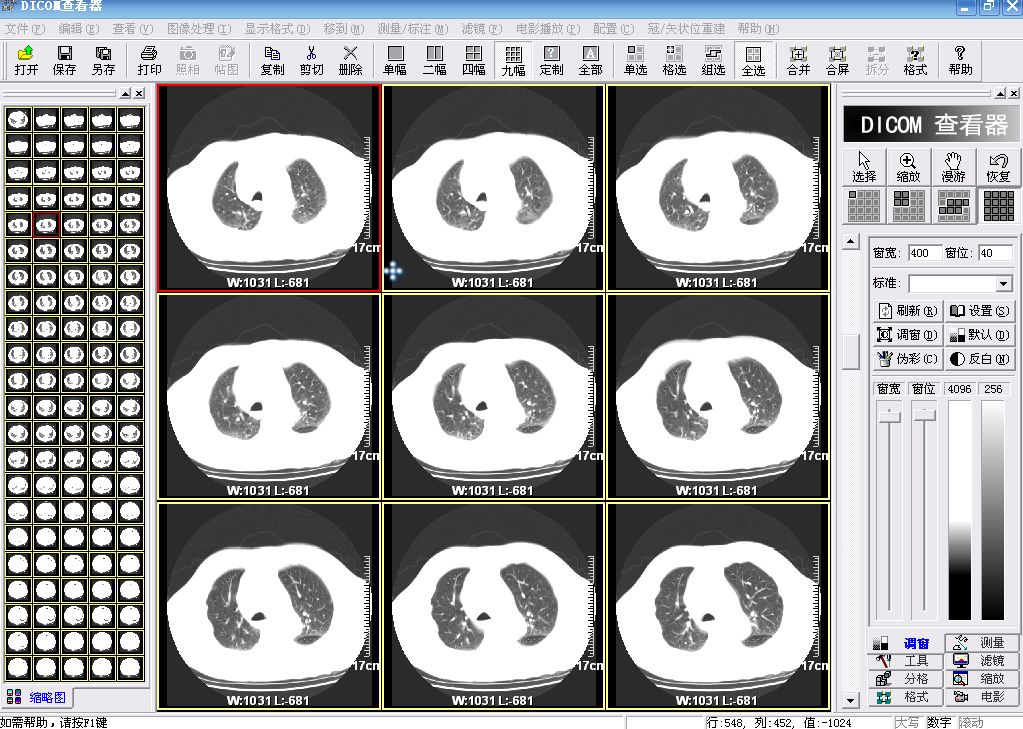Click the 伪彩 (Pseudo-color) button
Screen dimensions: 1023x729
(907, 359)
